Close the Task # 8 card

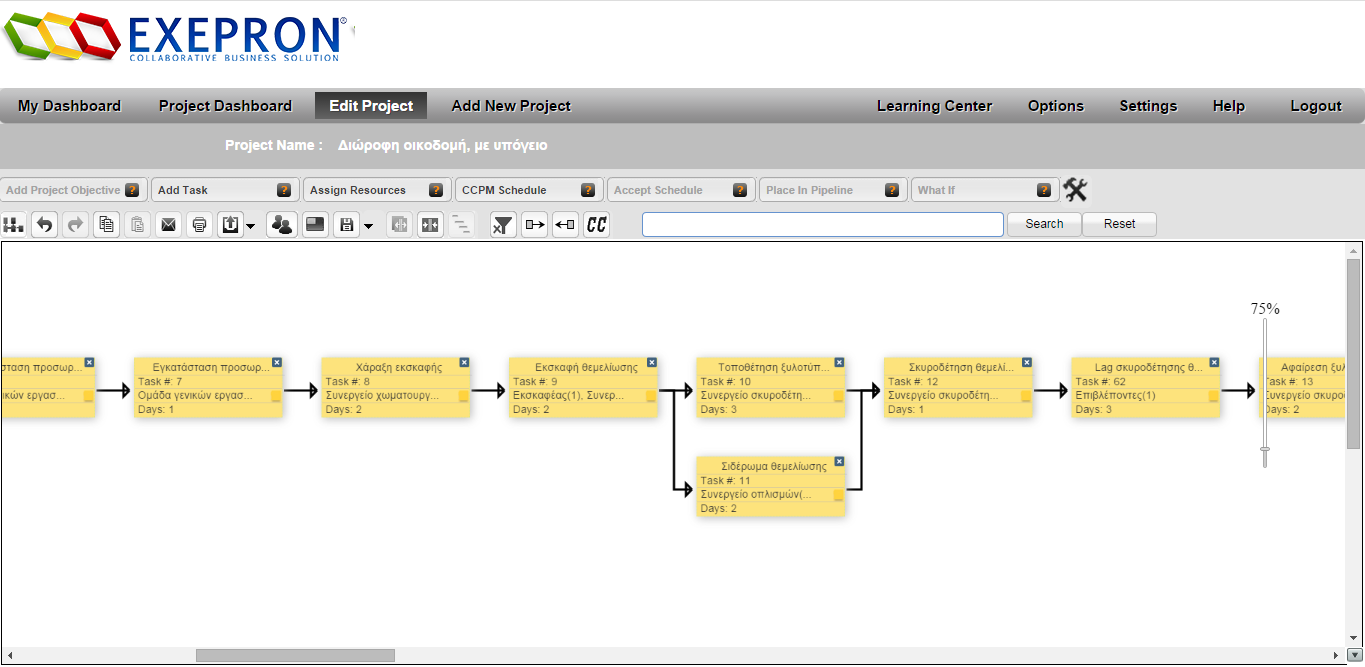pyautogui.click(x=464, y=362)
